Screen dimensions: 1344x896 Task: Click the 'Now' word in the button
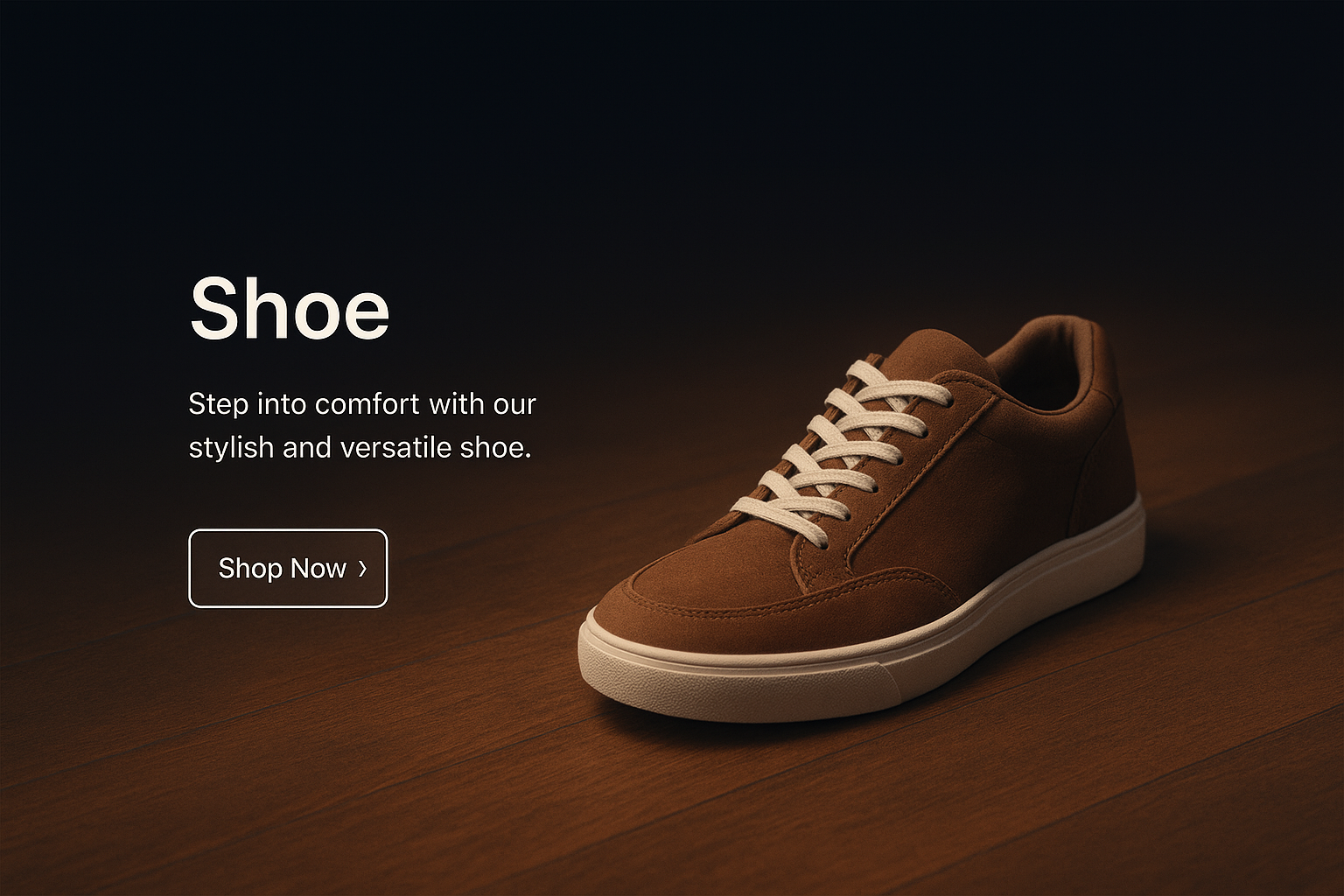(x=318, y=568)
